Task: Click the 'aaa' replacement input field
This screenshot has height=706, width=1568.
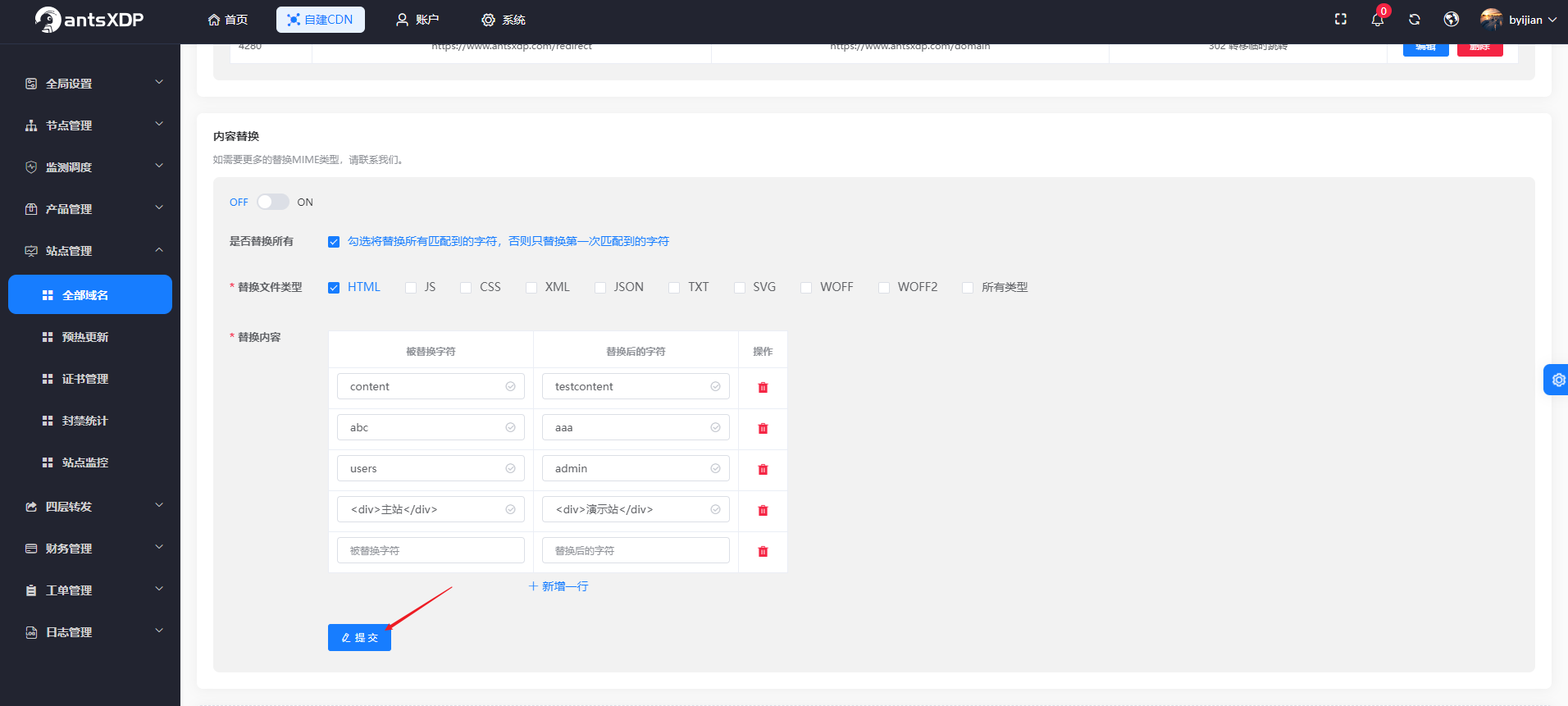Action: click(x=636, y=427)
